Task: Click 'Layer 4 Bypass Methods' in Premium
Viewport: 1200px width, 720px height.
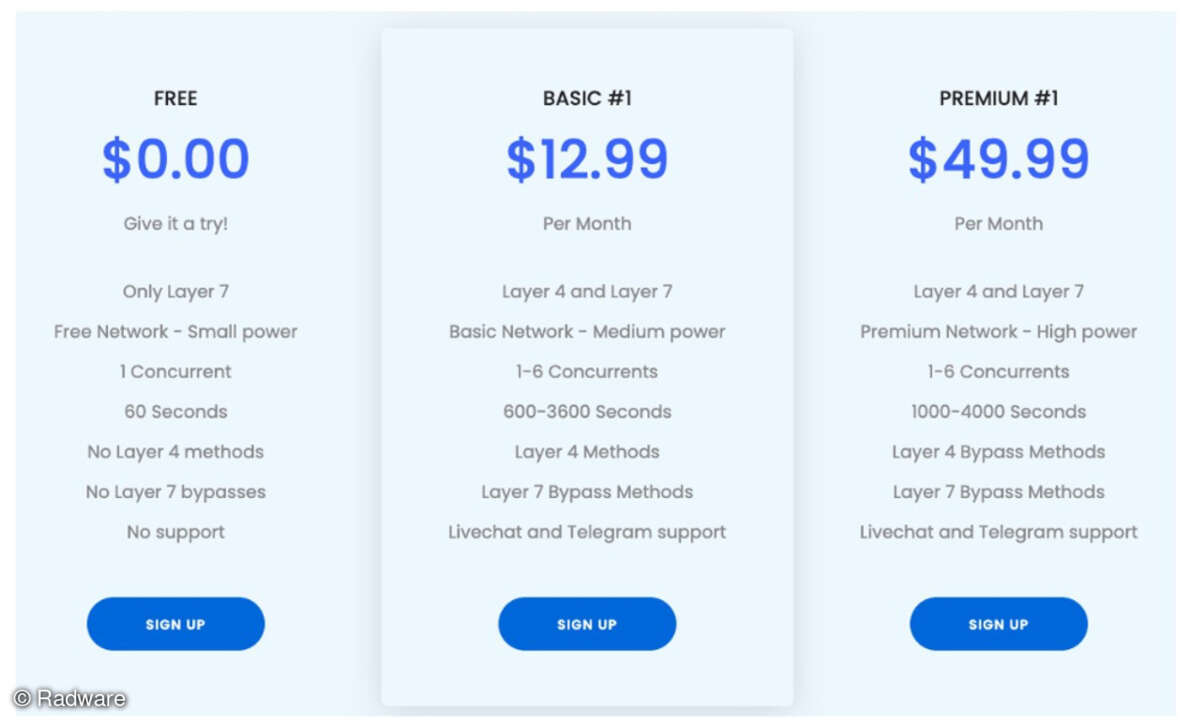Action: (998, 452)
